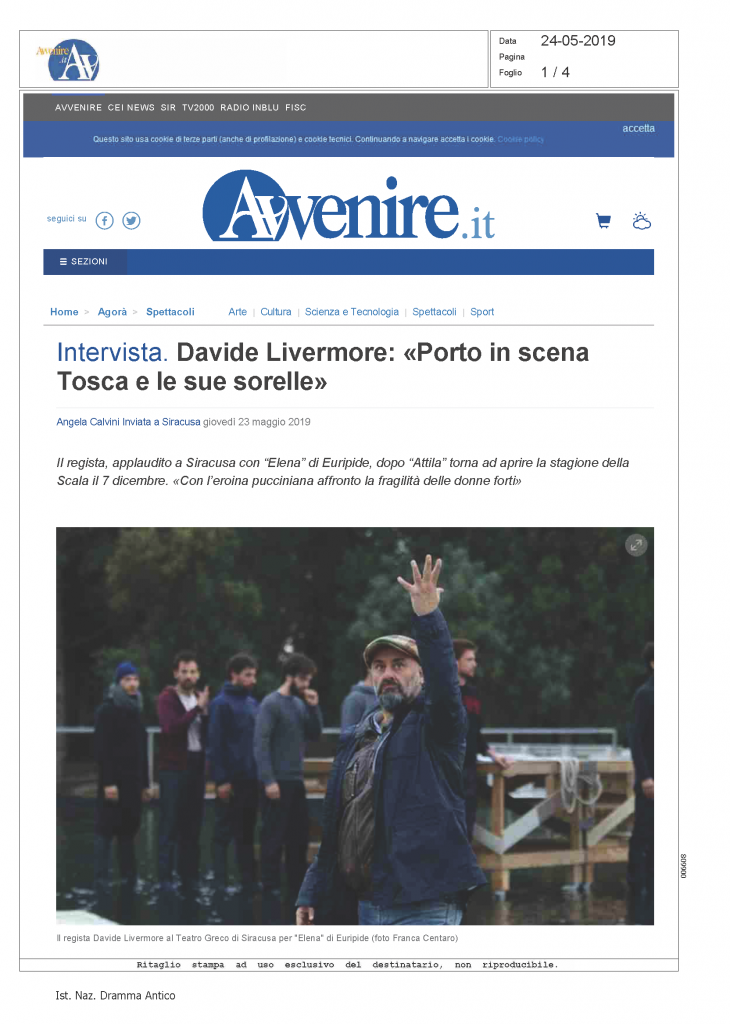Open CEI NEWS in the top bar
Viewport: 730px width, 1024px height.
coord(131,108)
